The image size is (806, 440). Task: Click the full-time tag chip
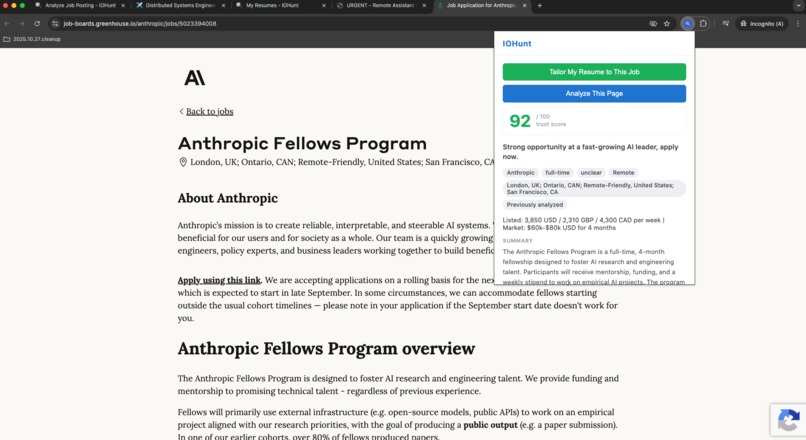tap(557, 173)
